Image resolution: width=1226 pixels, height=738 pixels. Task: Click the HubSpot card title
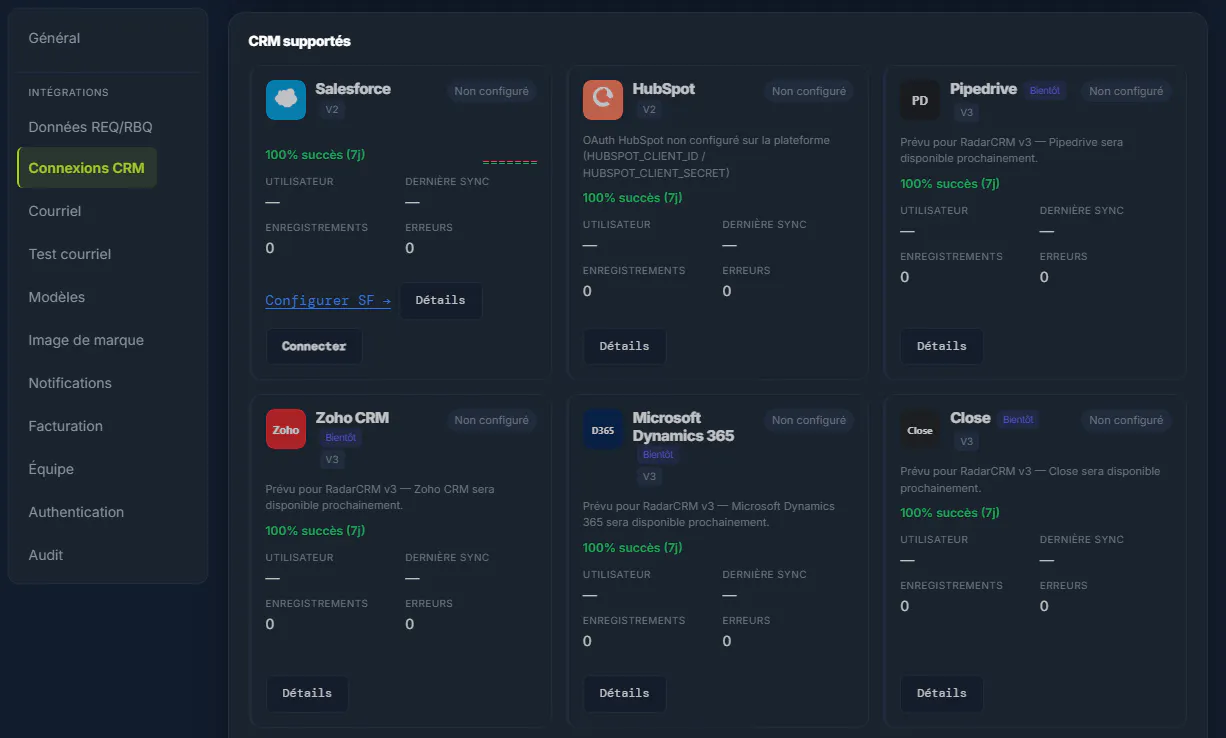pyautogui.click(x=664, y=89)
